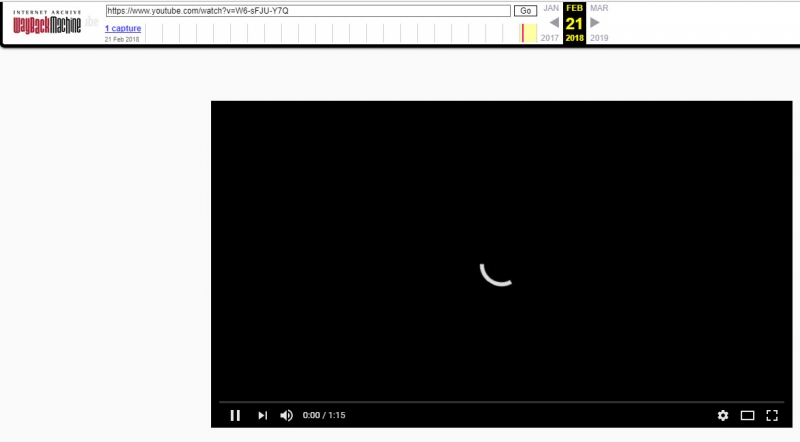Skip to the next video
Screen dimensions: 800x442
[262, 415]
